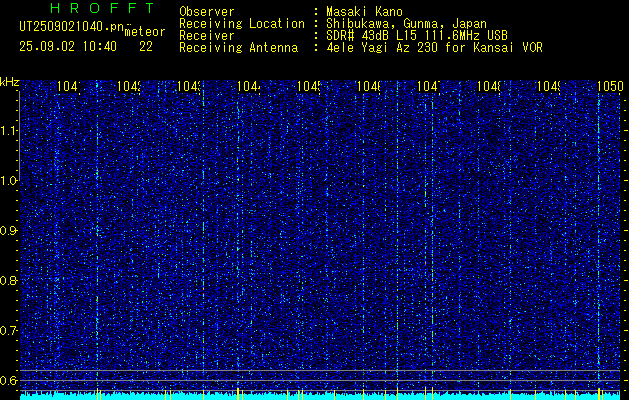Click the meteor count value 22

(146, 47)
